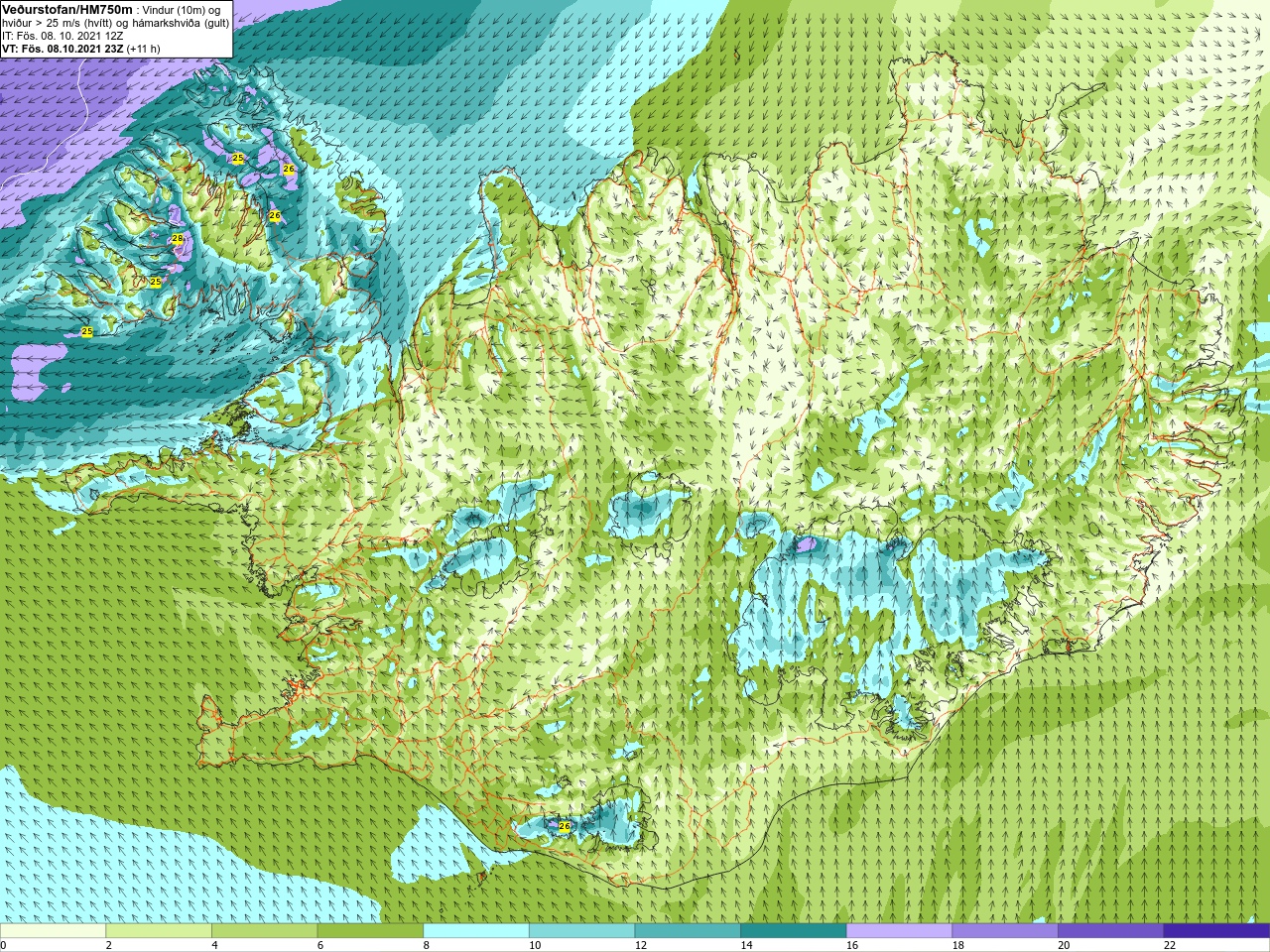Click the legend scale number 8
This screenshot has height=952, width=1270.
427,945
